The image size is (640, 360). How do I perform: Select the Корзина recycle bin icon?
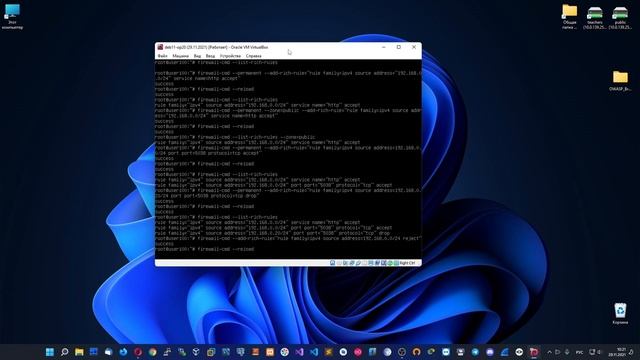point(620,313)
